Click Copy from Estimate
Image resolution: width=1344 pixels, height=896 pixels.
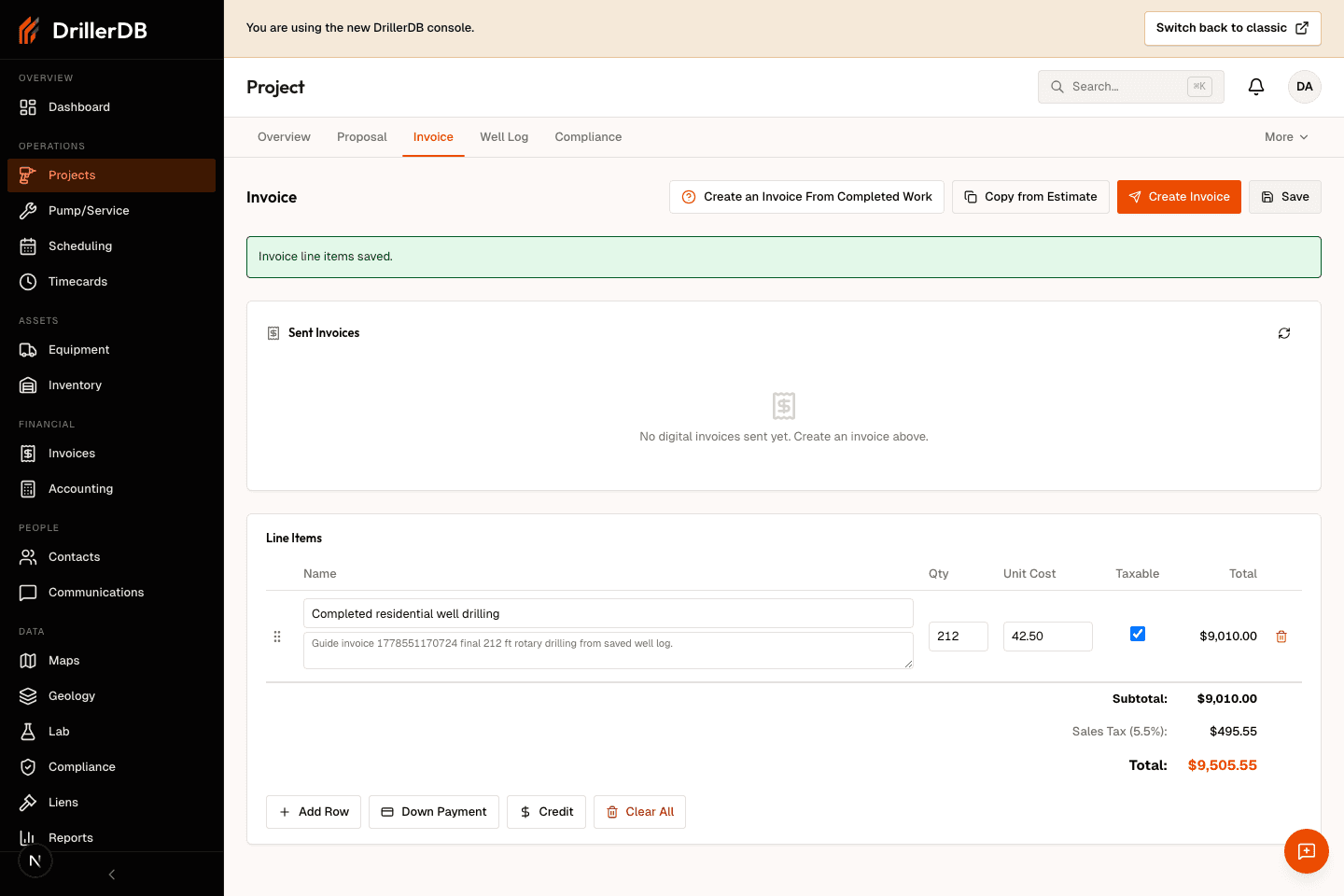click(1030, 197)
